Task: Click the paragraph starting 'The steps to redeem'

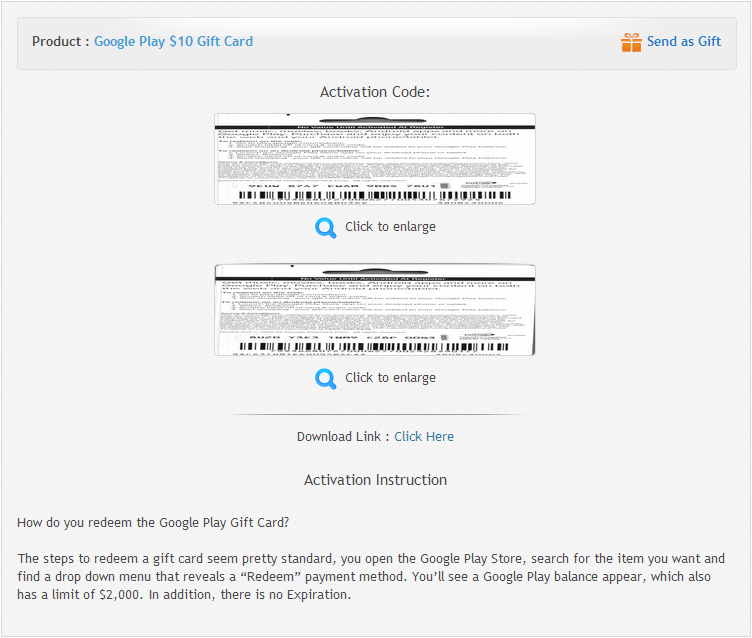Action: pyautogui.click(x=371, y=577)
